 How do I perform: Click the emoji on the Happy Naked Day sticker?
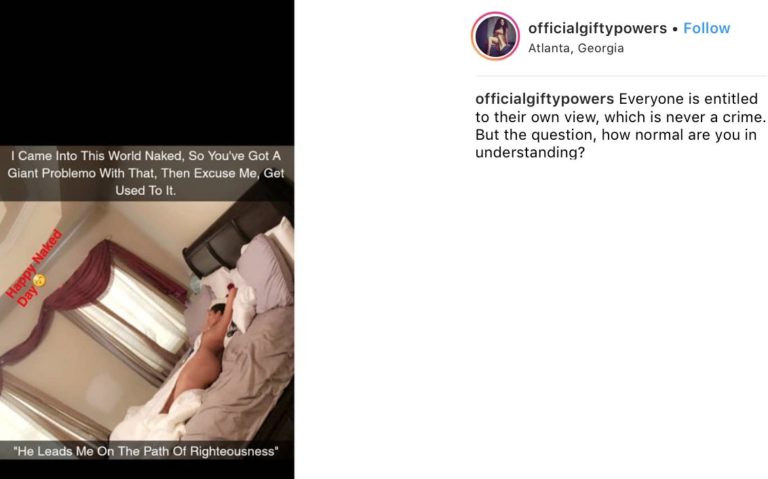coord(39,280)
